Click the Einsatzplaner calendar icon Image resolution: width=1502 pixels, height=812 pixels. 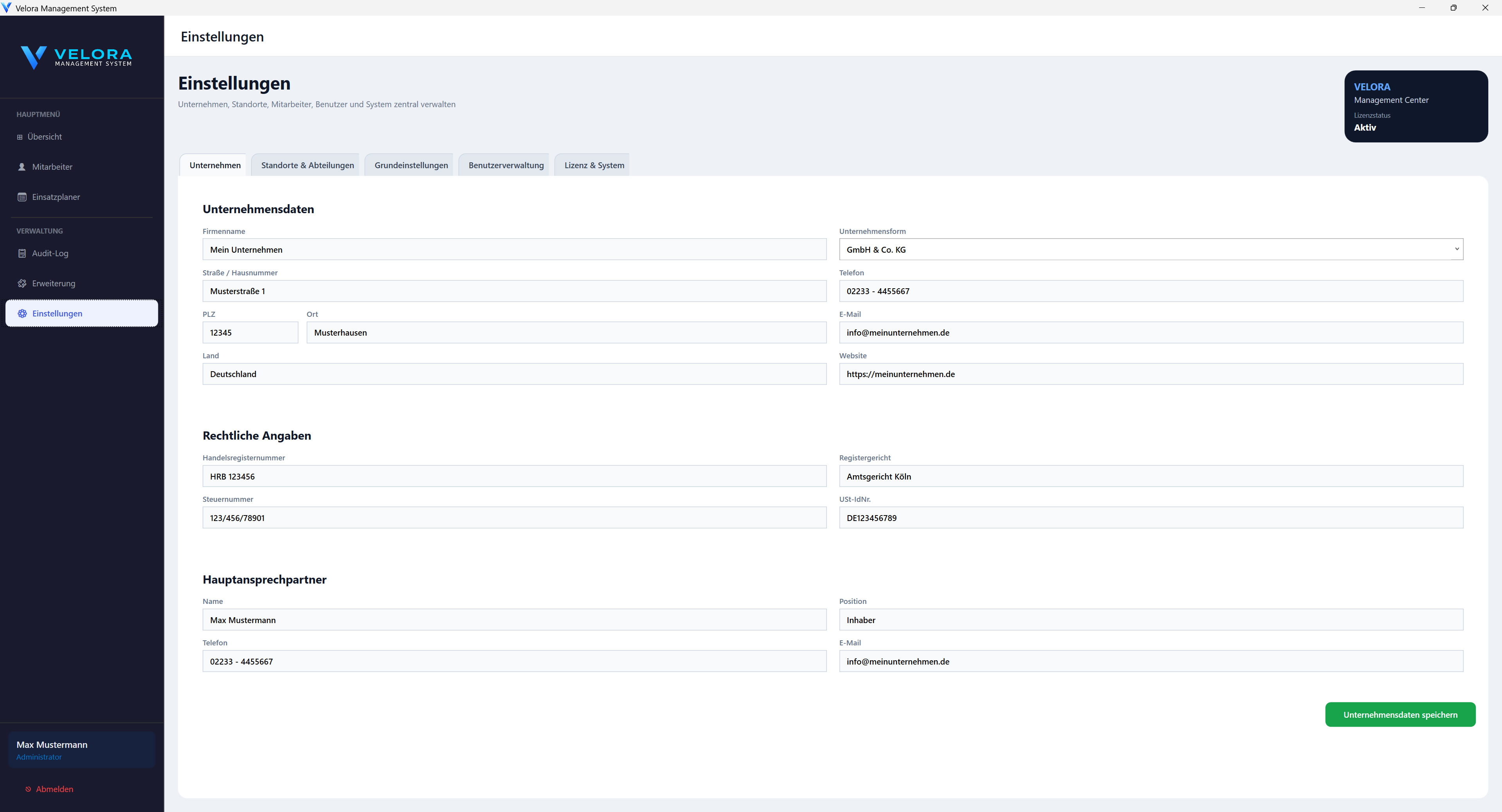point(22,197)
